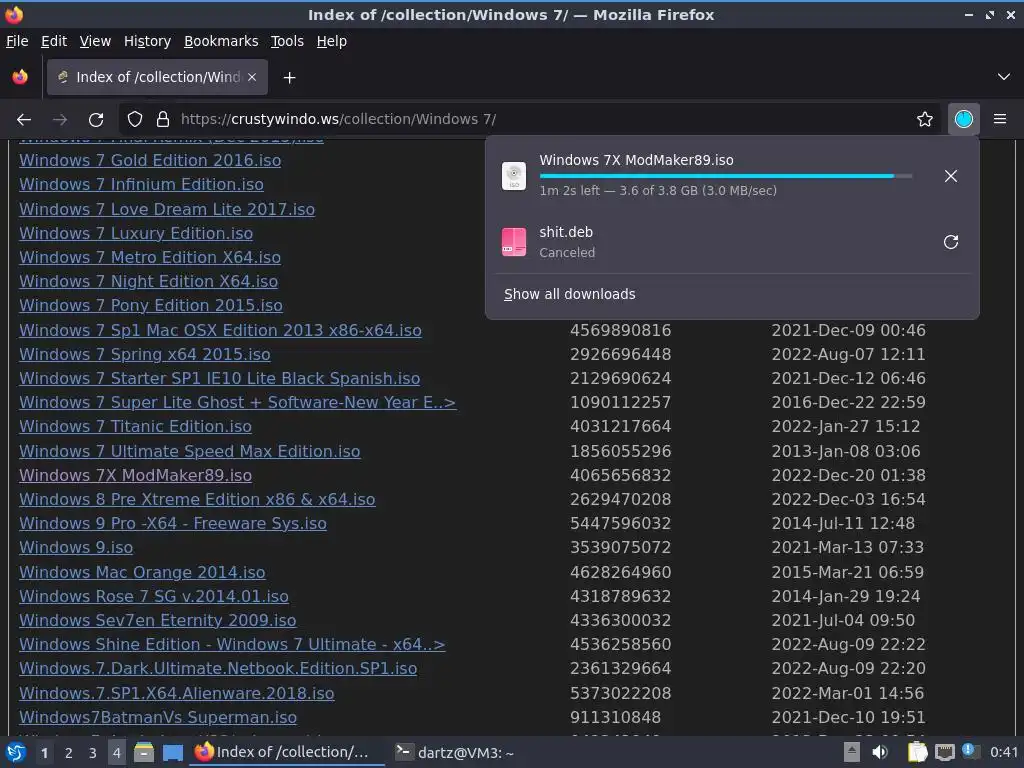Viewport: 1024px width, 768px height.
Task: Open a new tab
Action: (289, 78)
